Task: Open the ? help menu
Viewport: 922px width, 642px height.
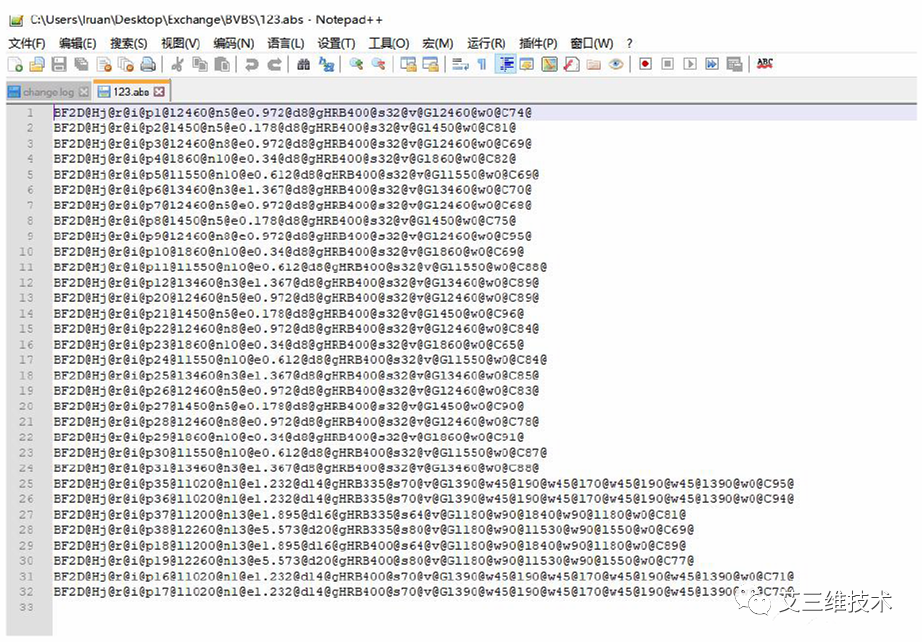Action: click(x=629, y=44)
